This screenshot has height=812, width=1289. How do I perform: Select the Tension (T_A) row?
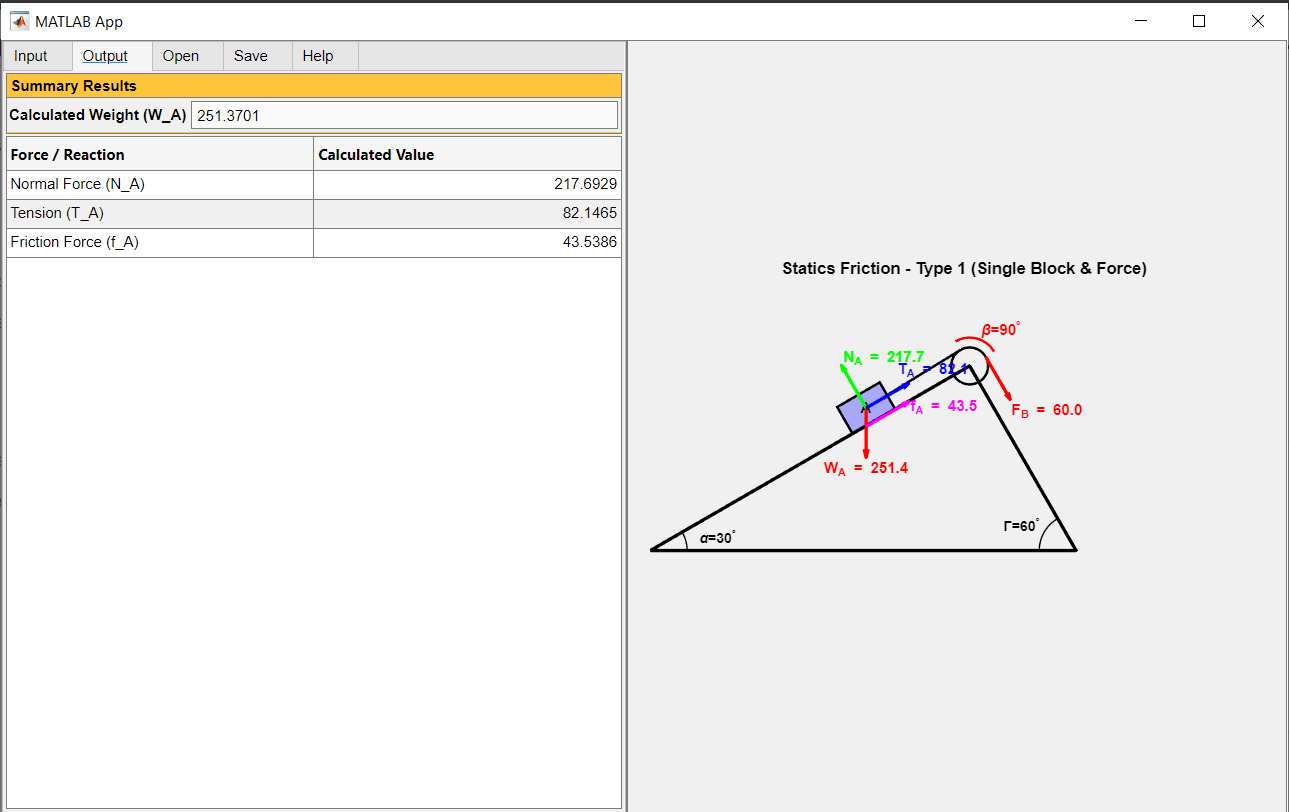314,214
